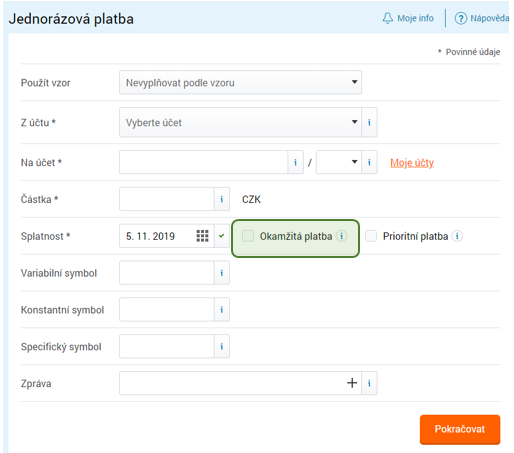Image resolution: width=514 pixels, height=453 pixels.
Task: Open Nápověda help in the header
Action: coord(482,18)
